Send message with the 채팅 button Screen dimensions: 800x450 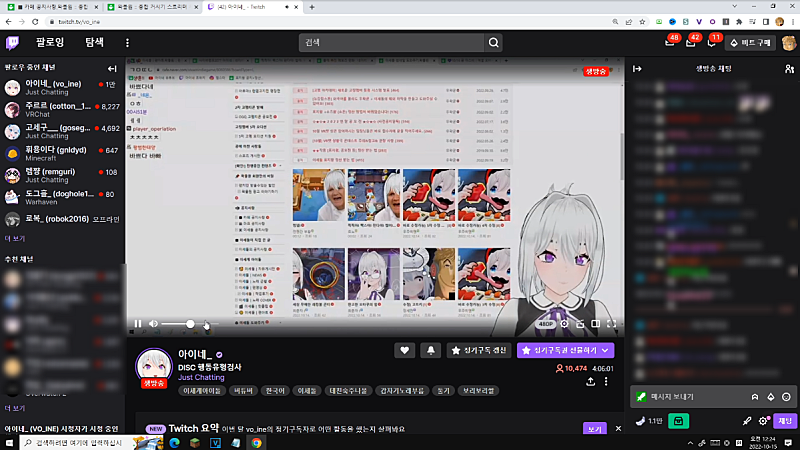pos(785,421)
